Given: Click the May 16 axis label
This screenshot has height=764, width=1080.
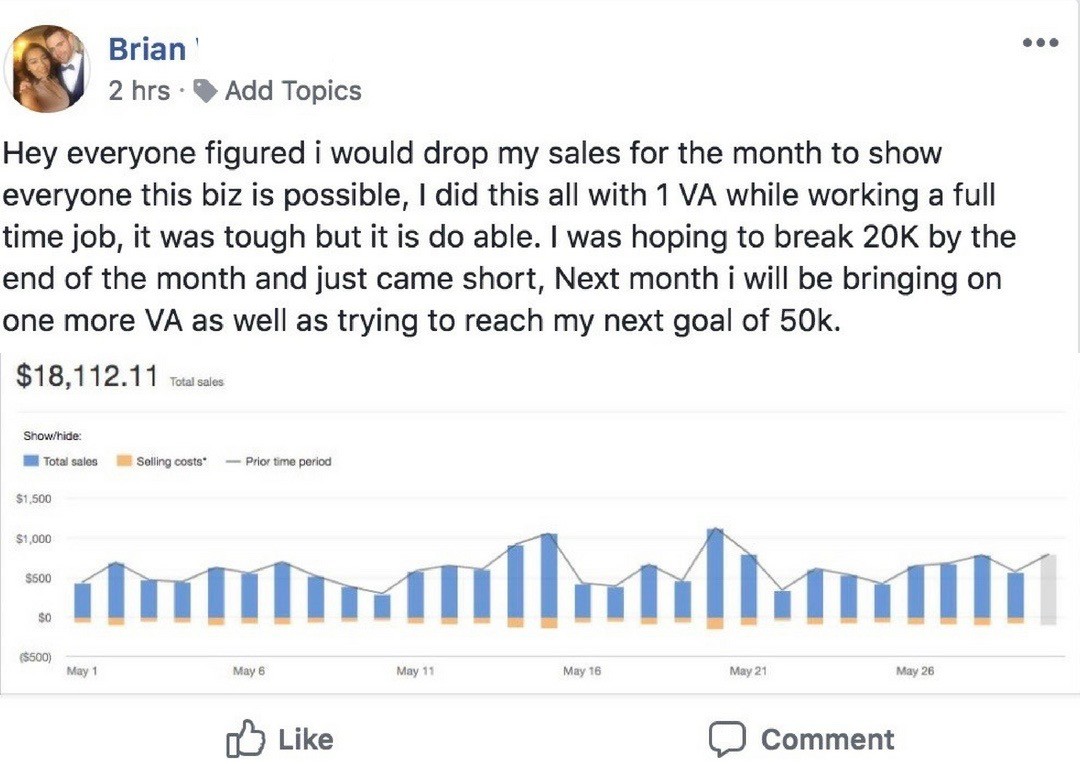Looking at the screenshot, I should point(581,670).
